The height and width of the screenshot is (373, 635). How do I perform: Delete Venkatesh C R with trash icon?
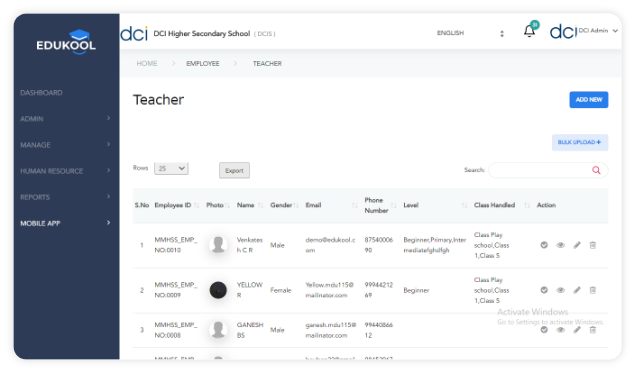592,245
